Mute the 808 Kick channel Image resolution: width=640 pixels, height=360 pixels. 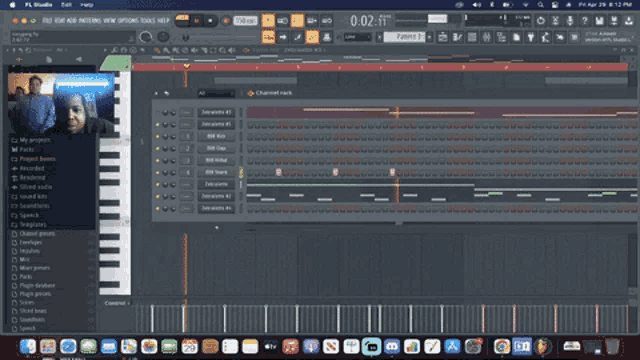[158, 136]
